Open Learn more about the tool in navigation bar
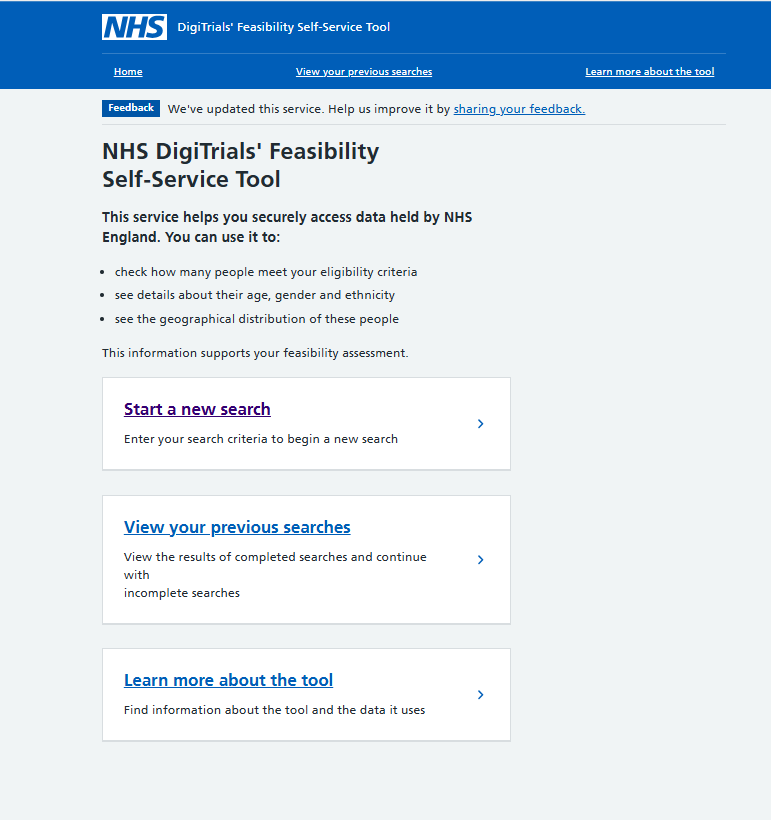Viewport: 771px width, 820px height. coord(650,72)
